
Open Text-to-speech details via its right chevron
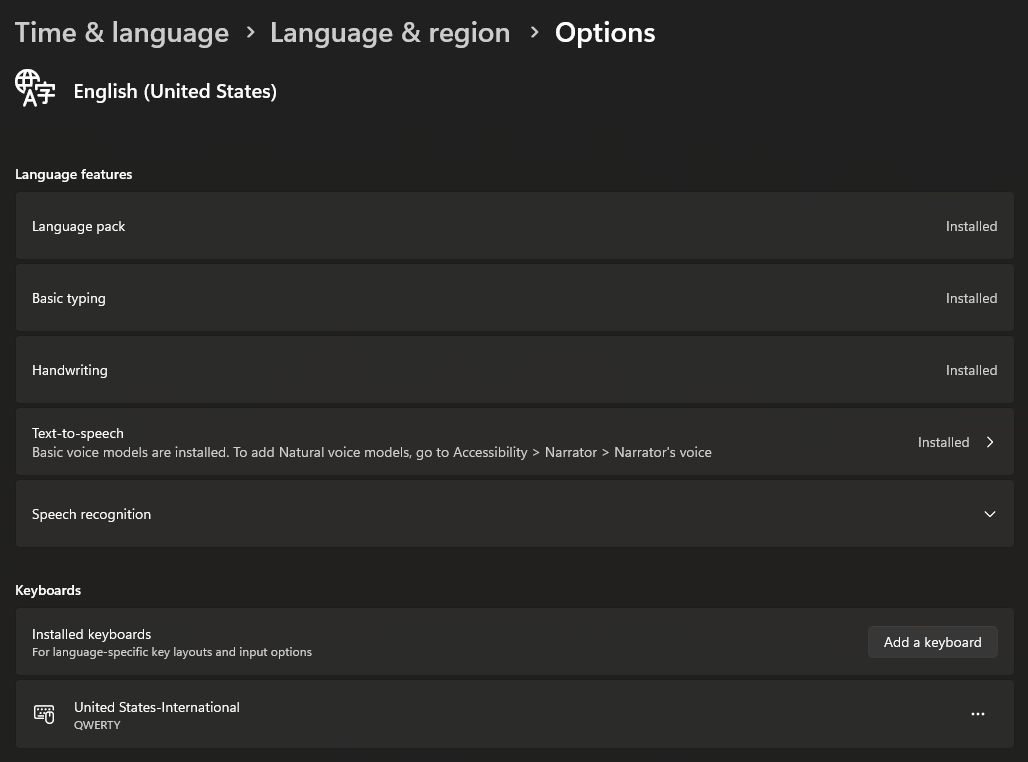click(x=990, y=443)
